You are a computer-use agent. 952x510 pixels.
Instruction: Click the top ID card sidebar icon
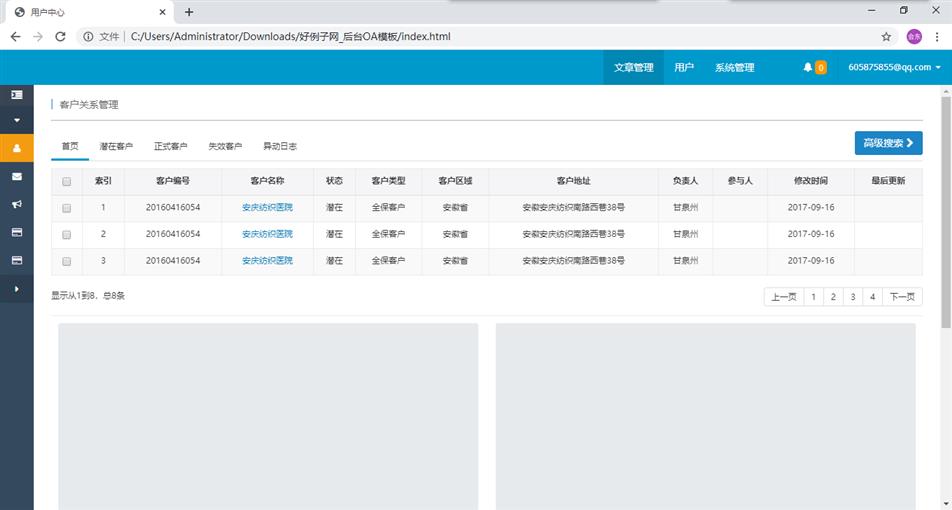point(16,94)
